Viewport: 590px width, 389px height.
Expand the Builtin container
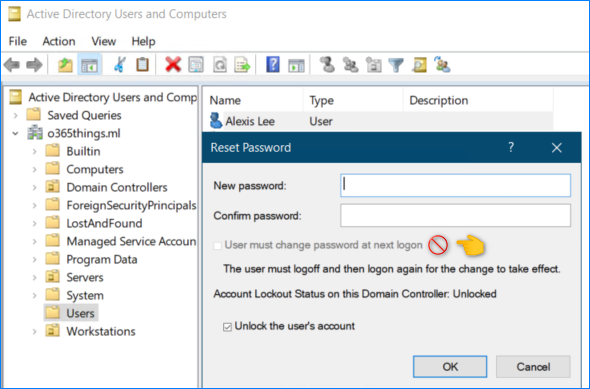(35, 151)
